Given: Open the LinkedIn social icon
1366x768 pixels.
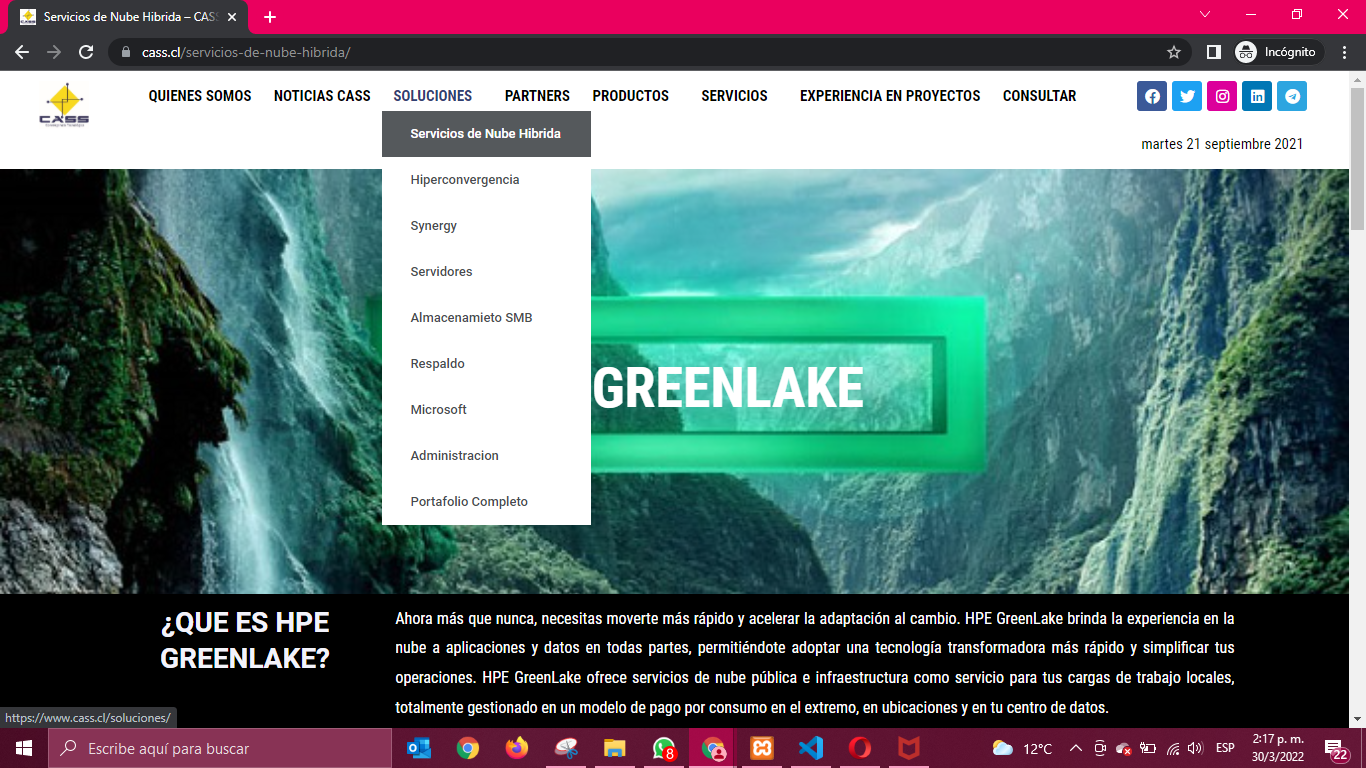Looking at the screenshot, I should tap(1257, 96).
